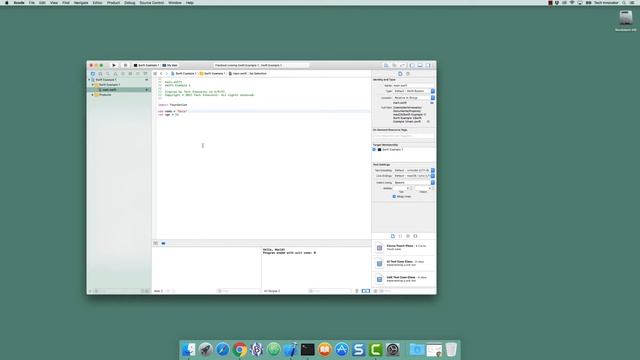Open the file Type dropdown
The image size is (640, 360).
[414, 91]
